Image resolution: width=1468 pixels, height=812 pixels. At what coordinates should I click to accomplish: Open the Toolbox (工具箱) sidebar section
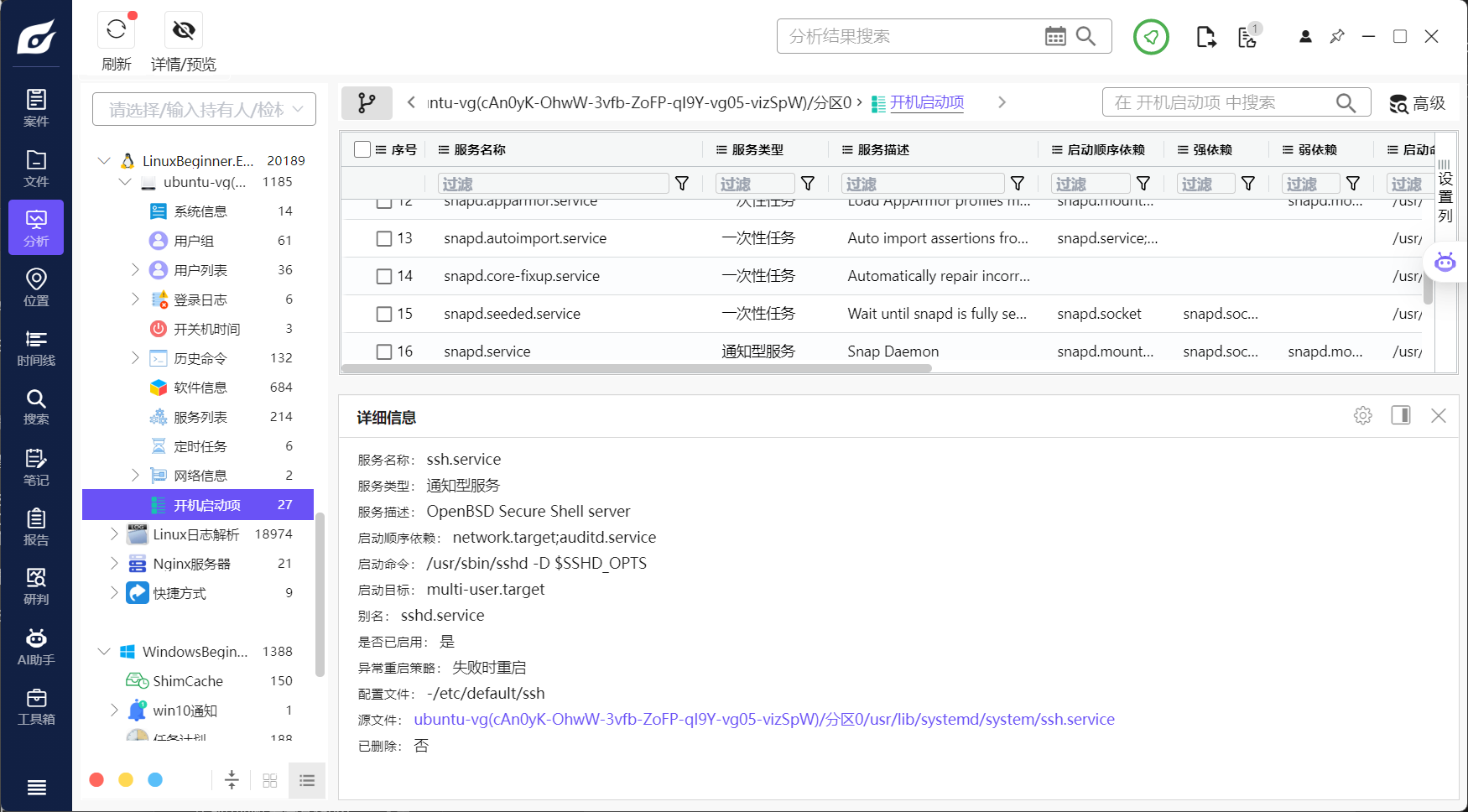36,705
